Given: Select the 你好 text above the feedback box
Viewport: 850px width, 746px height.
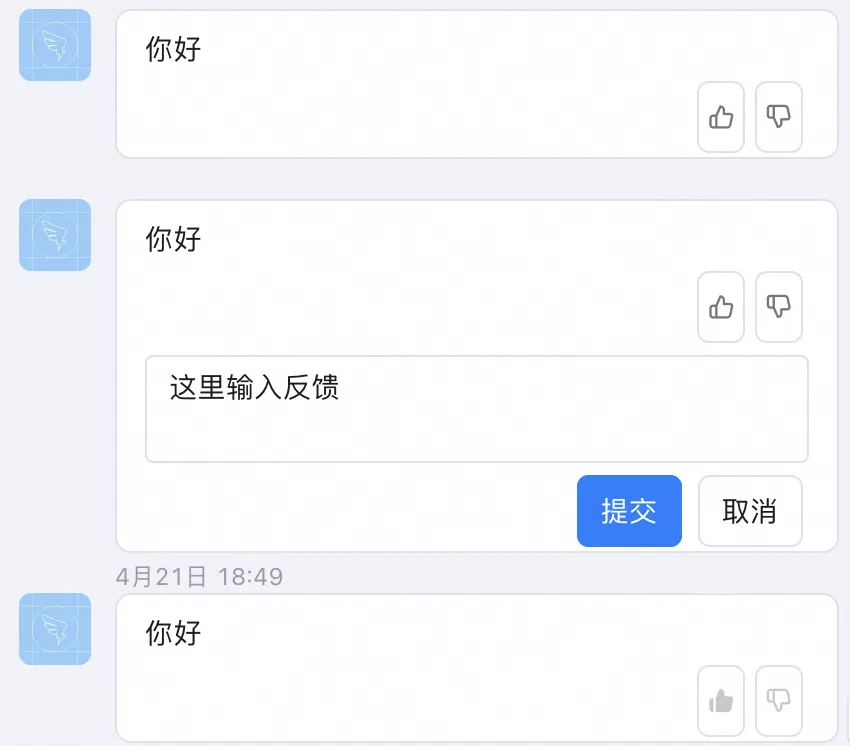Looking at the screenshot, I should tap(173, 239).
